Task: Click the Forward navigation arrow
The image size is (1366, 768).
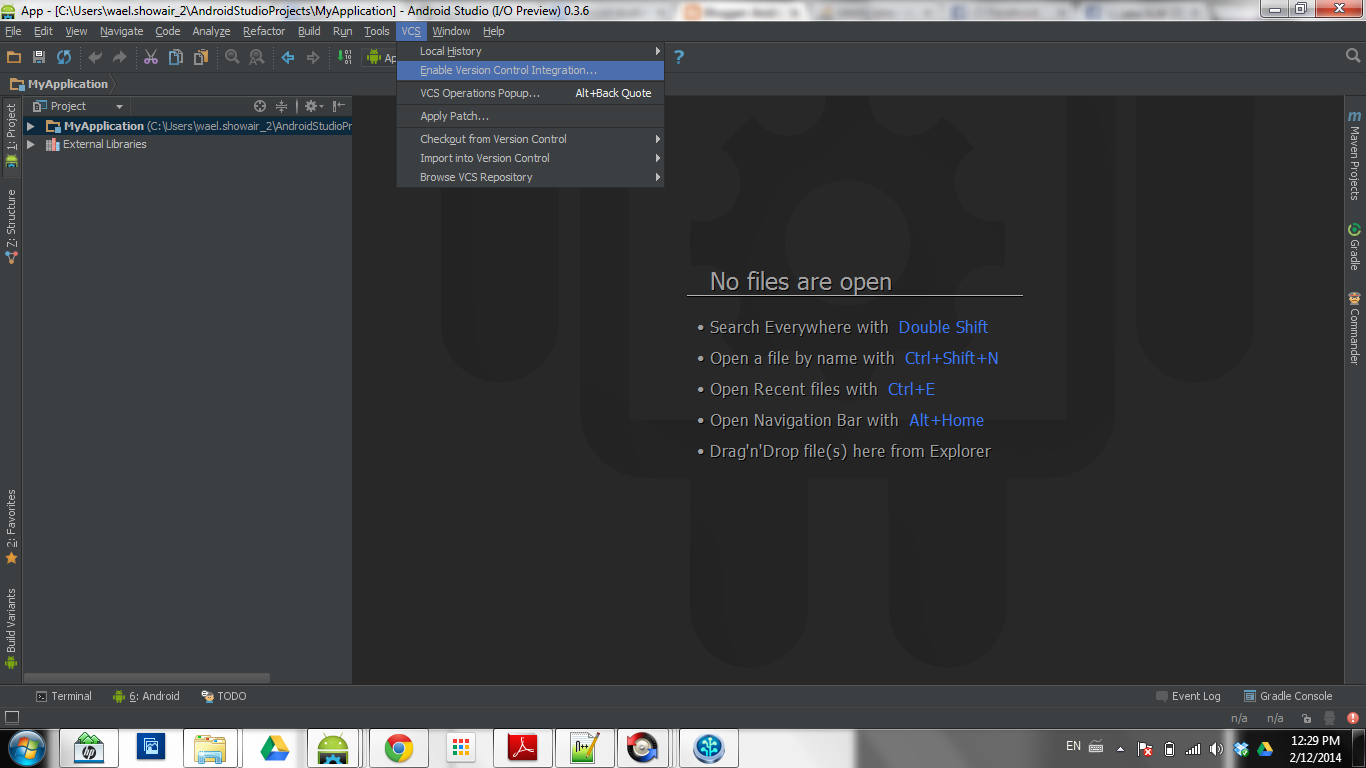Action: coord(313,57)
